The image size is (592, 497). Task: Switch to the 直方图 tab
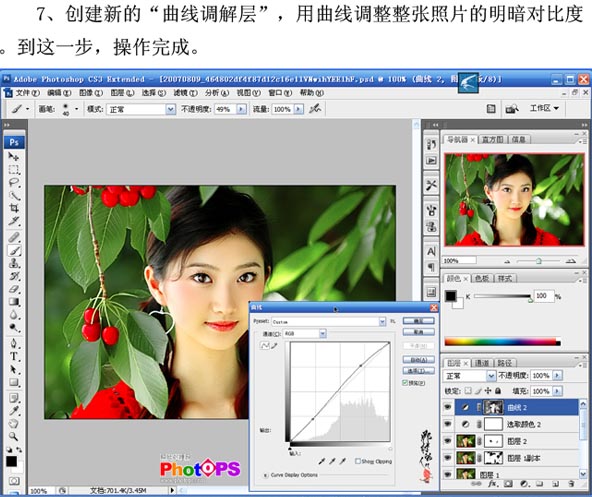coord(492,140)
